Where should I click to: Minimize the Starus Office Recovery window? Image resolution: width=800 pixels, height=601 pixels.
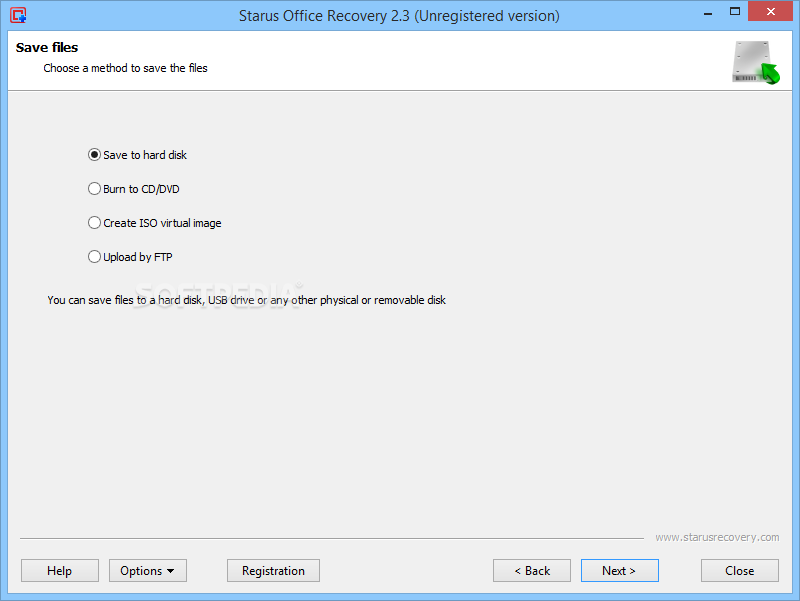point(708,13)
